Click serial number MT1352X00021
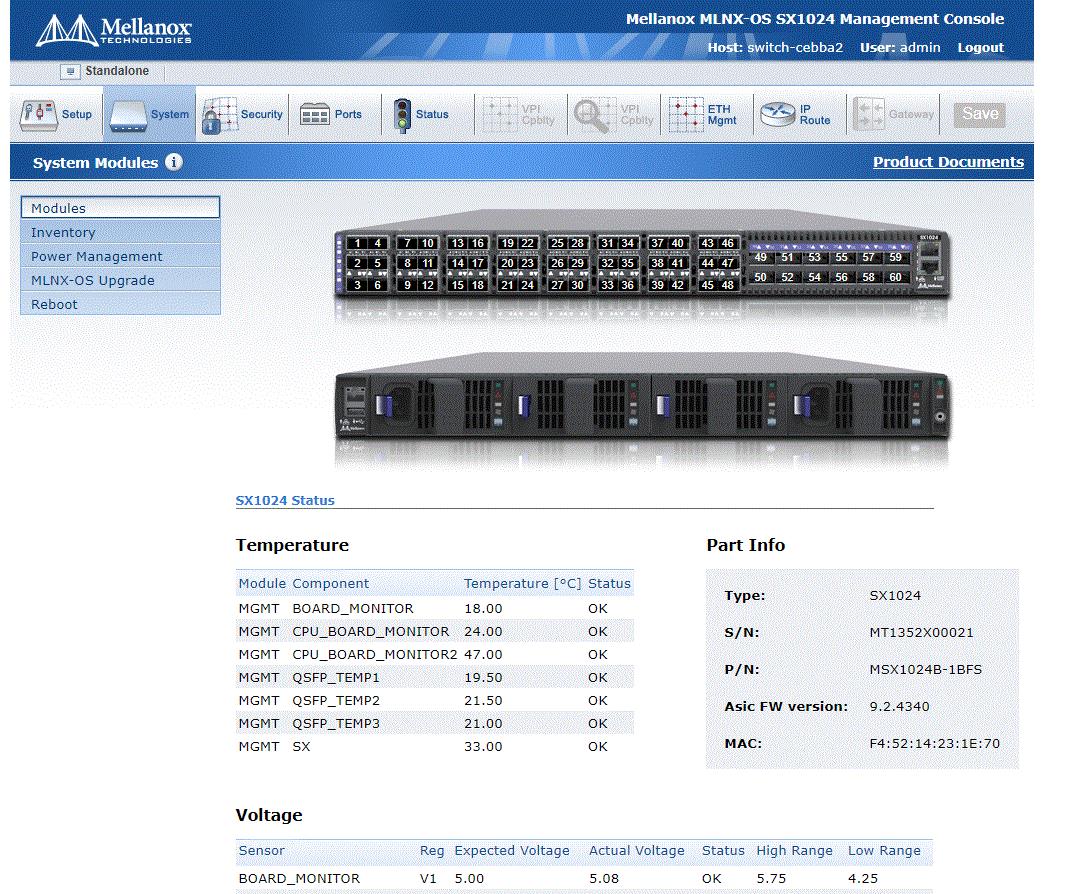This screenshot has width=1085, height=894. click(x=921, y=632)
